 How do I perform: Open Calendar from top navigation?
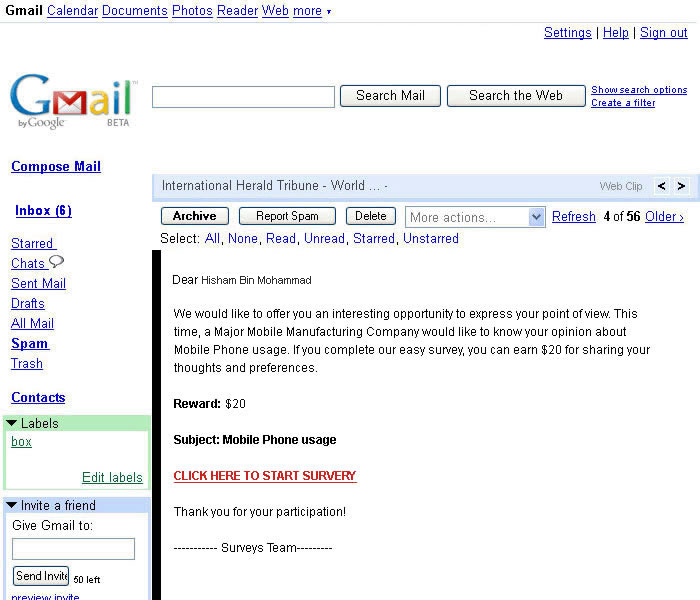point(72,10)
